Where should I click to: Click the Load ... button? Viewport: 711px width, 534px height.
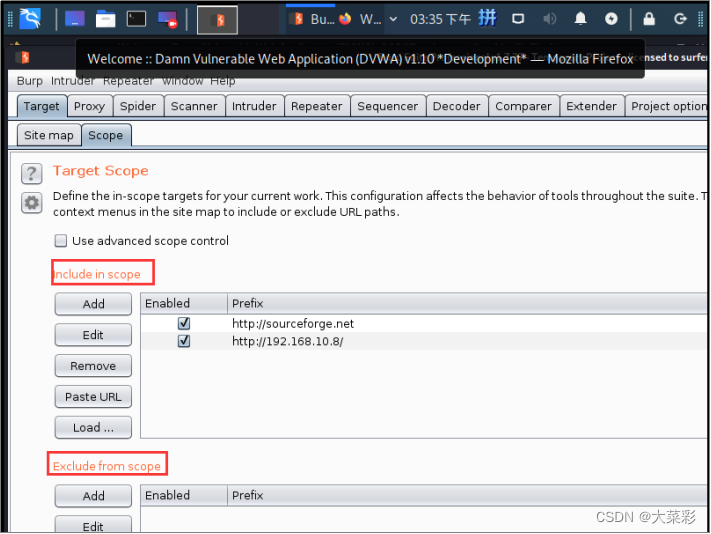(93, 427)
